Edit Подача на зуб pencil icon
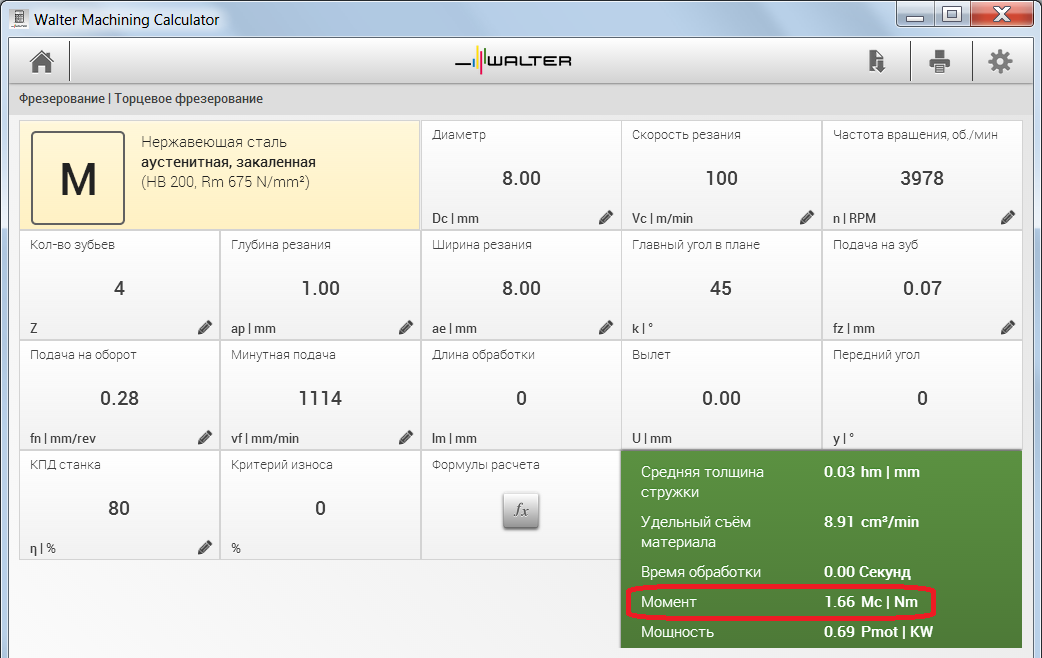 coord(1007,327)
